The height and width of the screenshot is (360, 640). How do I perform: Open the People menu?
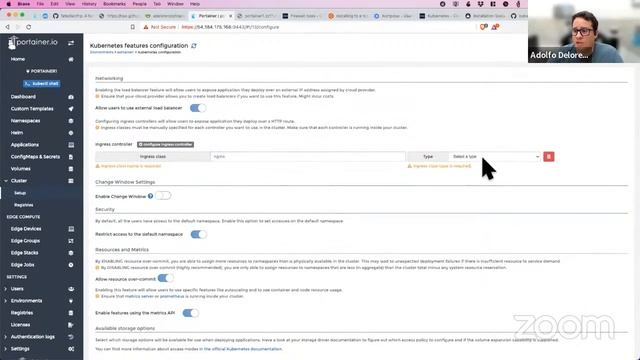[x=140, y=4]
